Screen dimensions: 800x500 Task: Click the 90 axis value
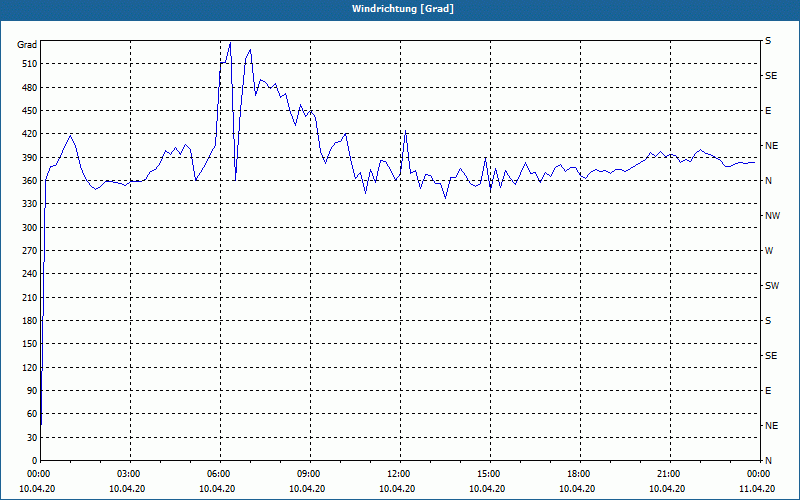[33, 391]
